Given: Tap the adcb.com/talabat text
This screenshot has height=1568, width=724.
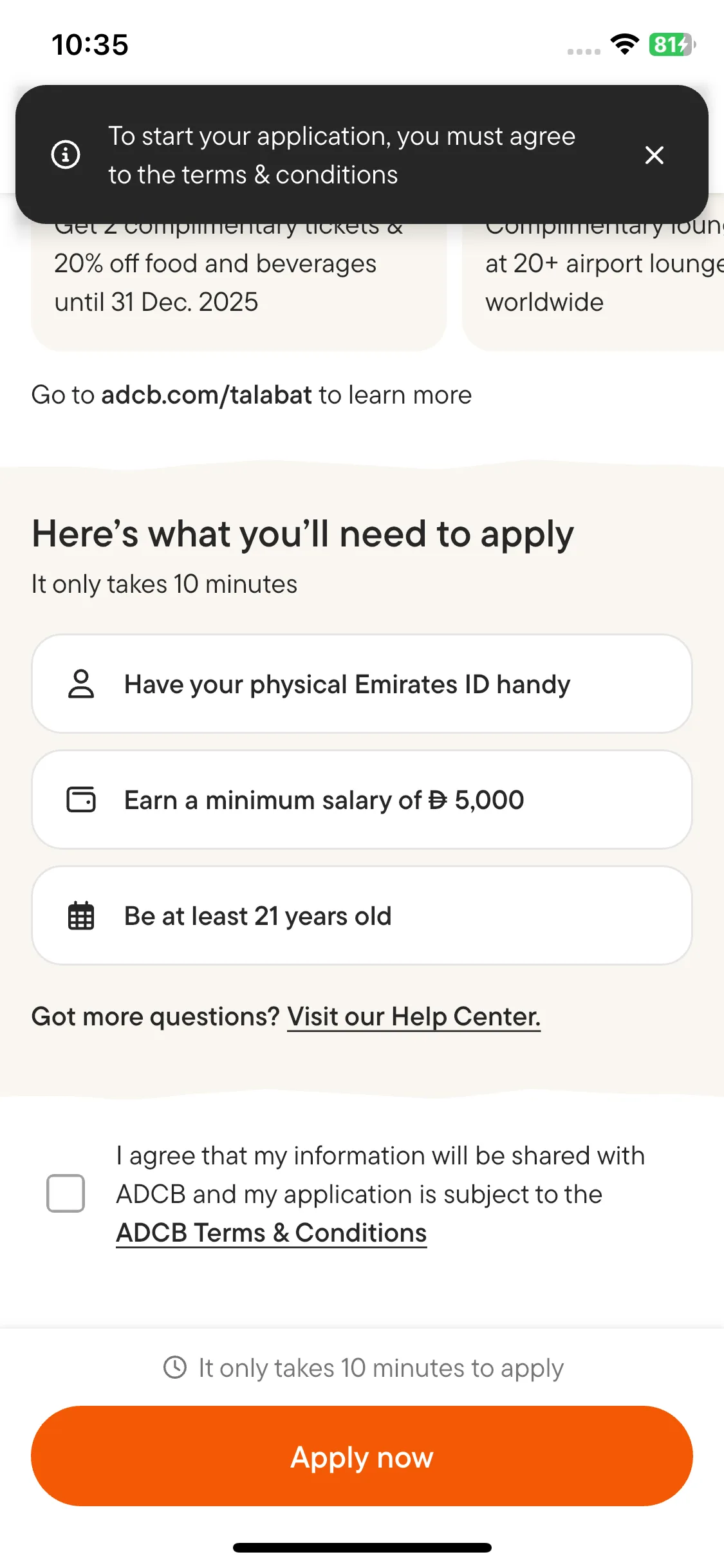Looking at the screenshot, I should tap(207, 395).
